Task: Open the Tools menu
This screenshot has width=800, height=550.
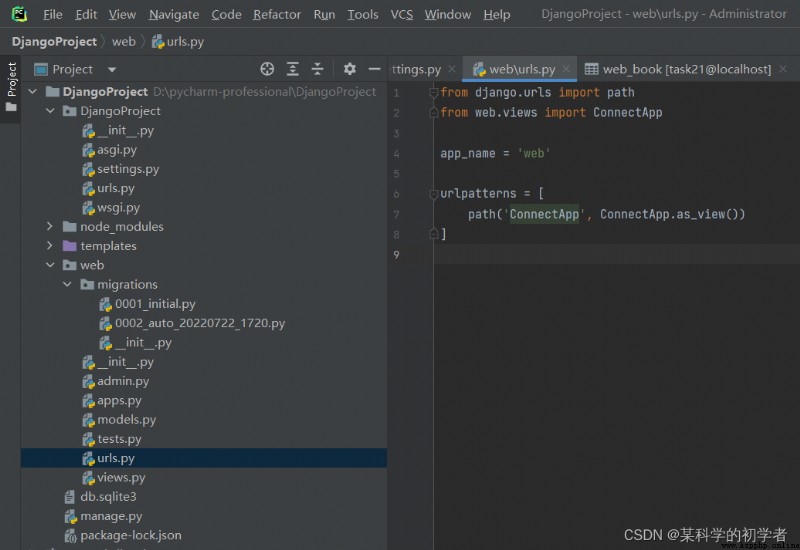Action: 363,14
